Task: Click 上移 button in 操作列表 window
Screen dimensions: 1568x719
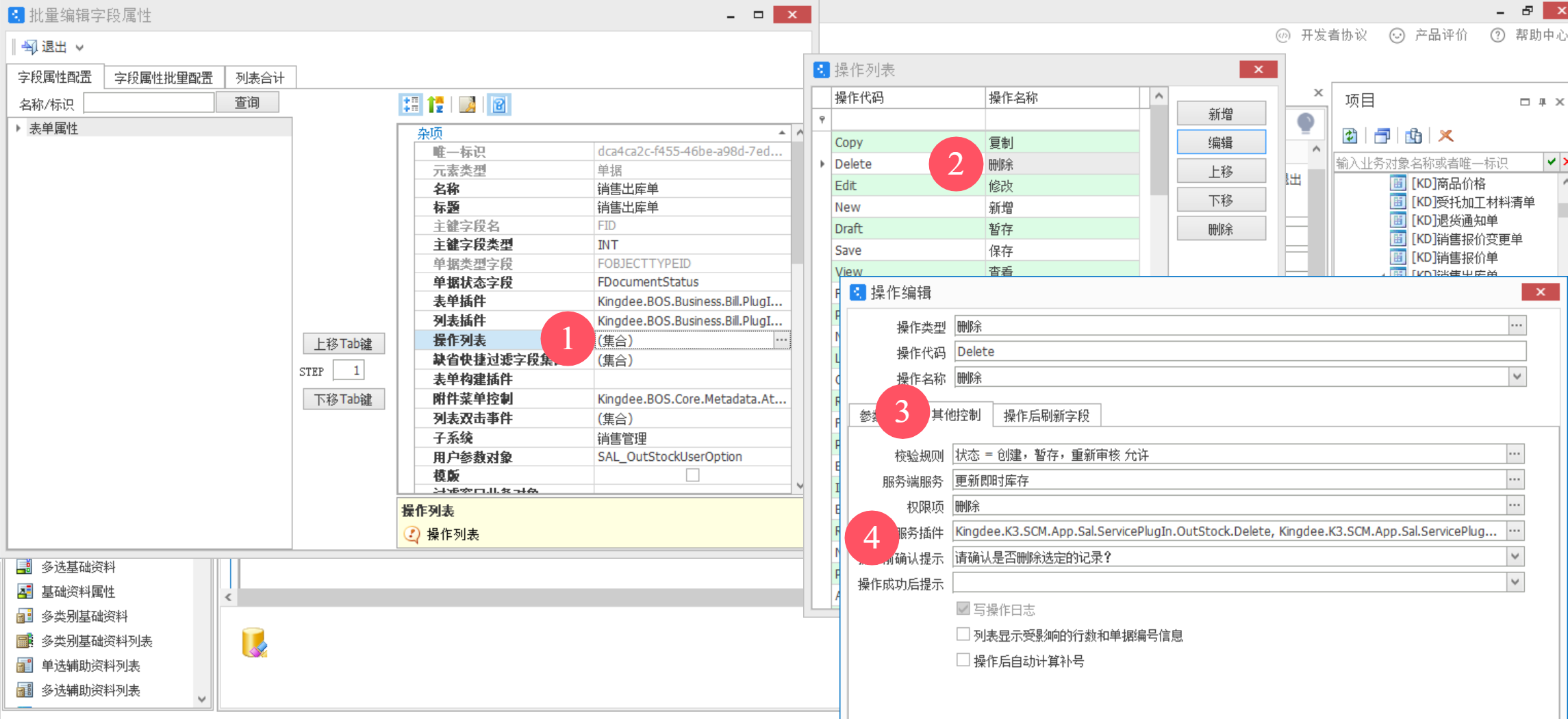Action: pyautogui.click(x=1221, y=171)
